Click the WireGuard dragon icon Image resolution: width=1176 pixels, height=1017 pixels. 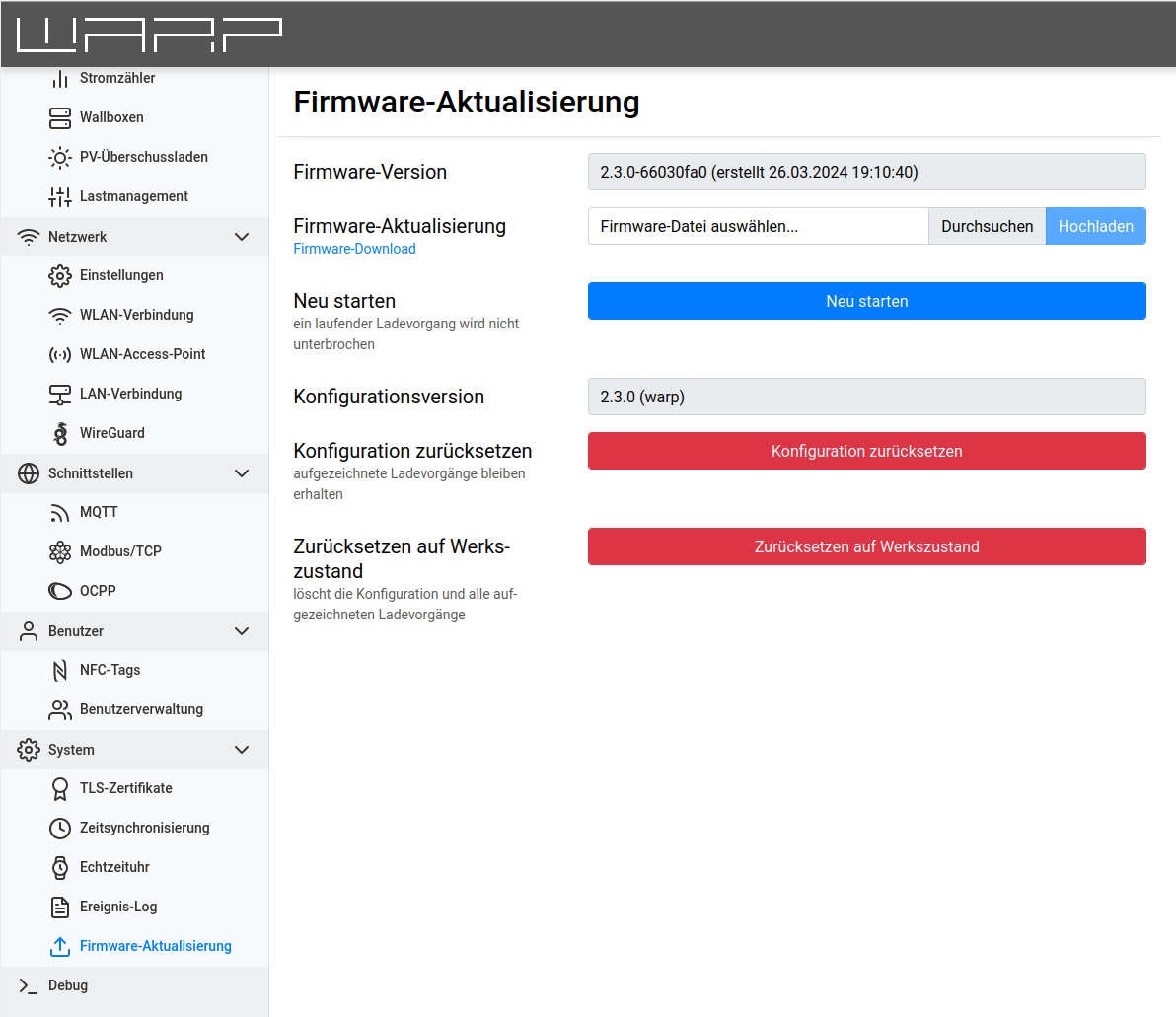click(60, 433)
